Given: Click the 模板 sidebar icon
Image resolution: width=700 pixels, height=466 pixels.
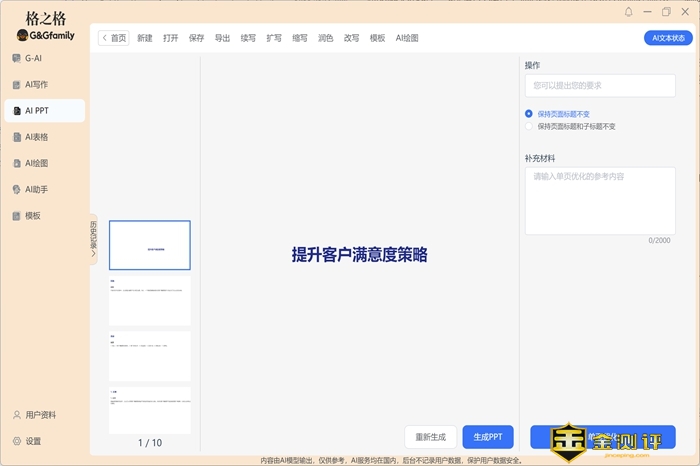Looking at the screenshot, I should [x=16, y=215].
